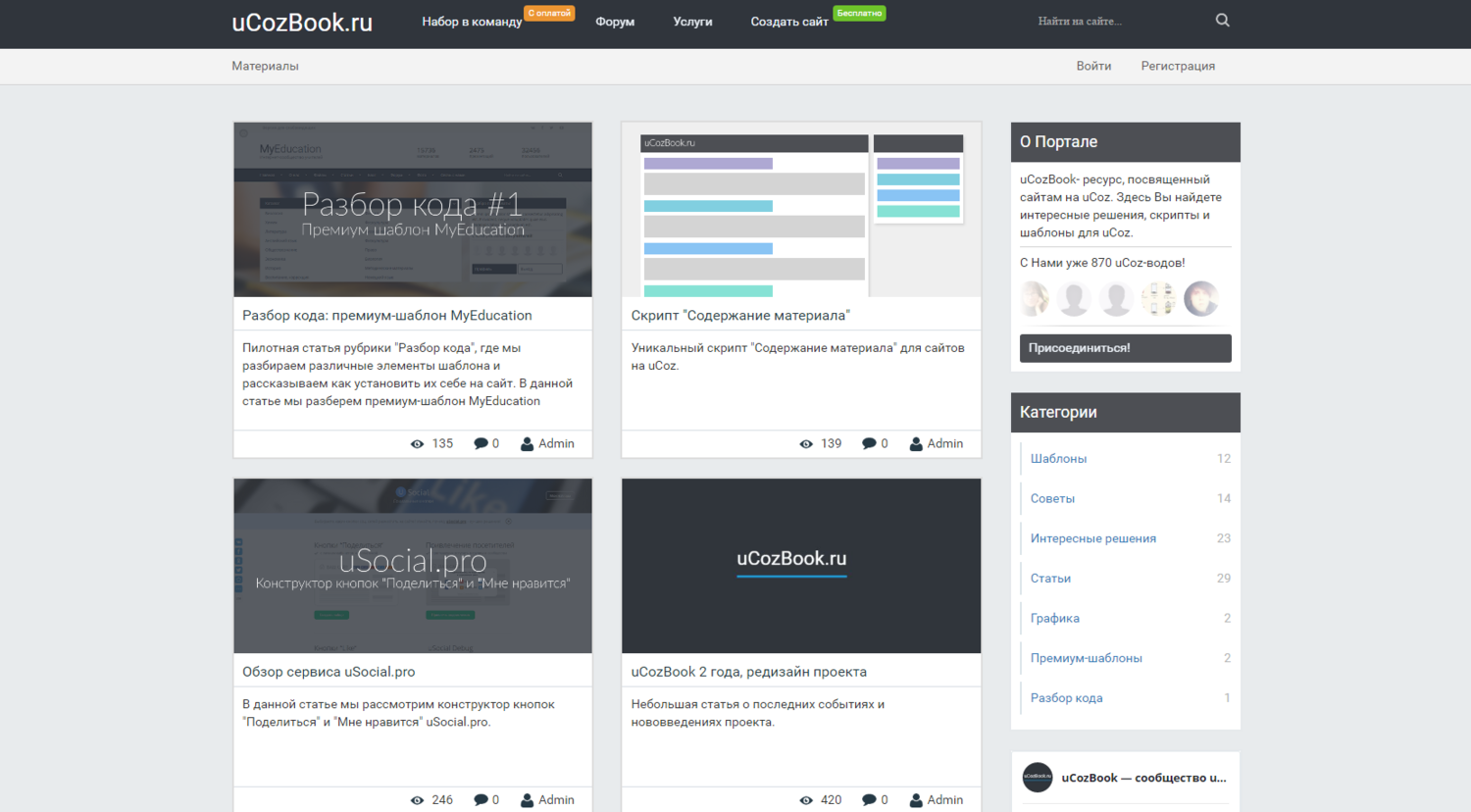
Task: Click author user icon on uCozBook 2 года card
Action: (x=916, y=799)
